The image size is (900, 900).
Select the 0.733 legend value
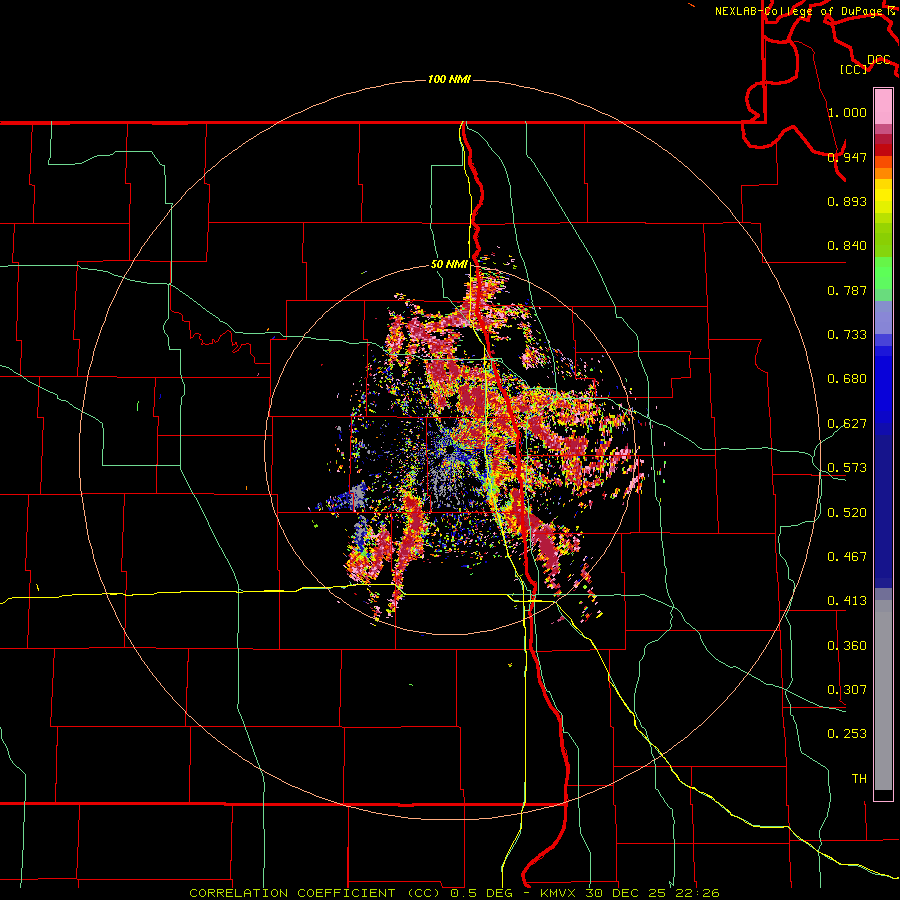847,335
